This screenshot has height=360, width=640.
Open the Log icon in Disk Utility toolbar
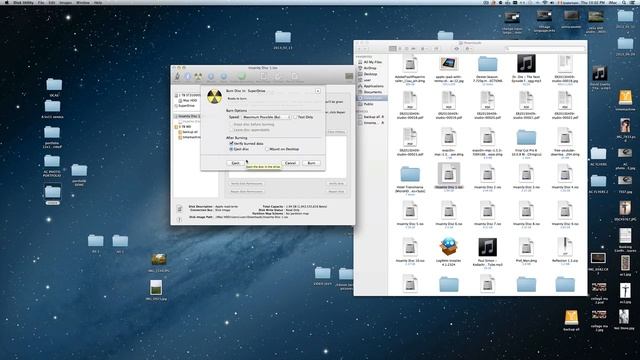pos(349,76)
